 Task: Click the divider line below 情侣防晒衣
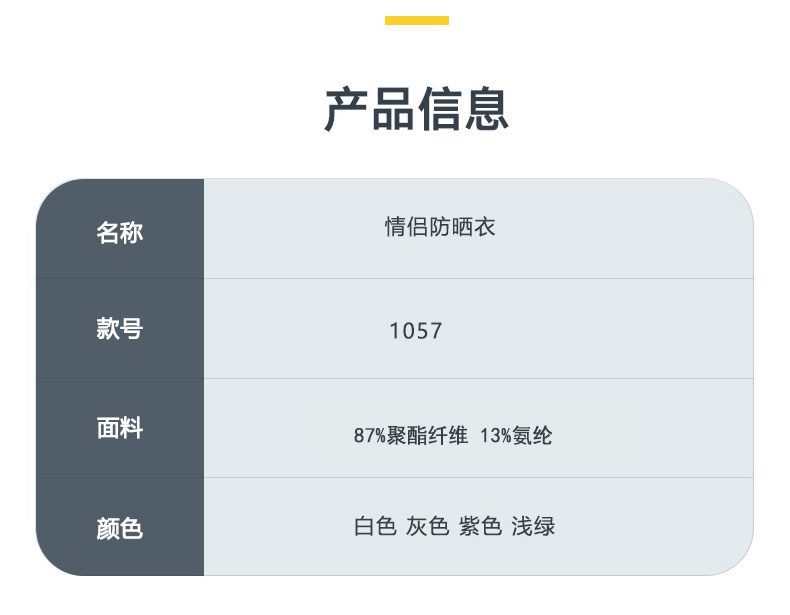click(478, 278)
